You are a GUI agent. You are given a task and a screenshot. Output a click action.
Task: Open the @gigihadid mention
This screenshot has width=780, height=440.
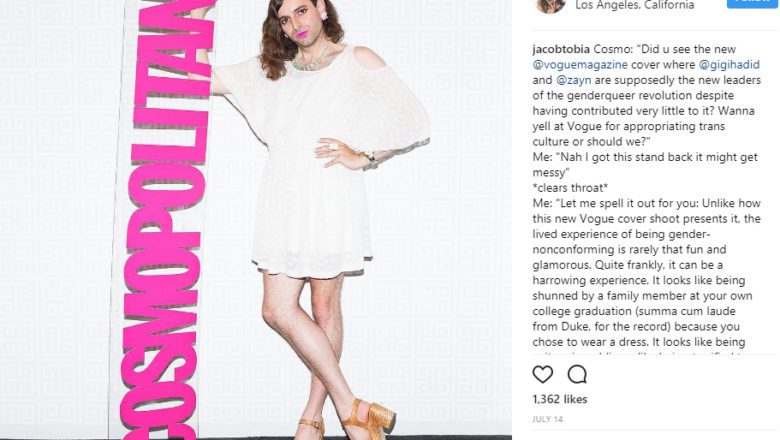click(729, 65)
